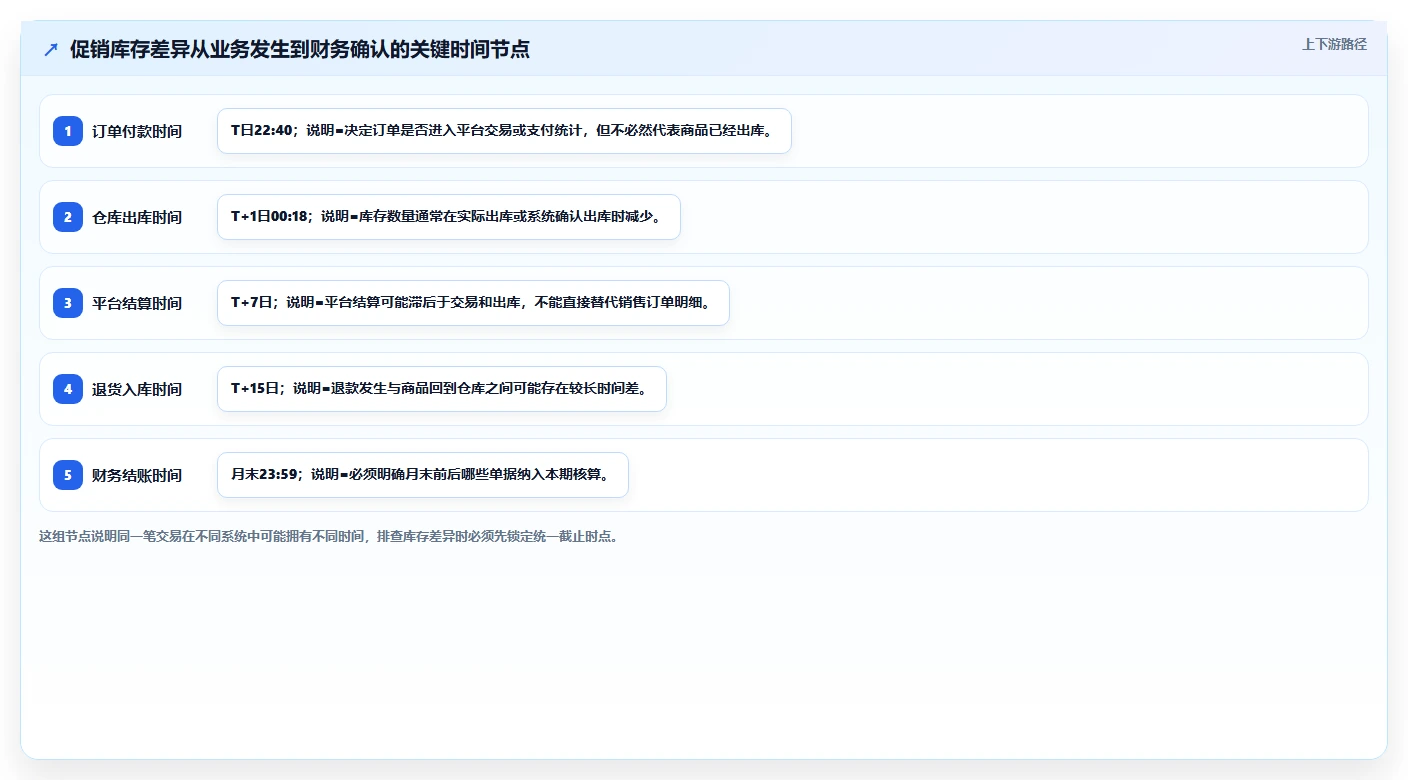Open the 月末23:59 description box
Image resolution: width=1408 pixels, height=780 pixels.
coord(423,475)
